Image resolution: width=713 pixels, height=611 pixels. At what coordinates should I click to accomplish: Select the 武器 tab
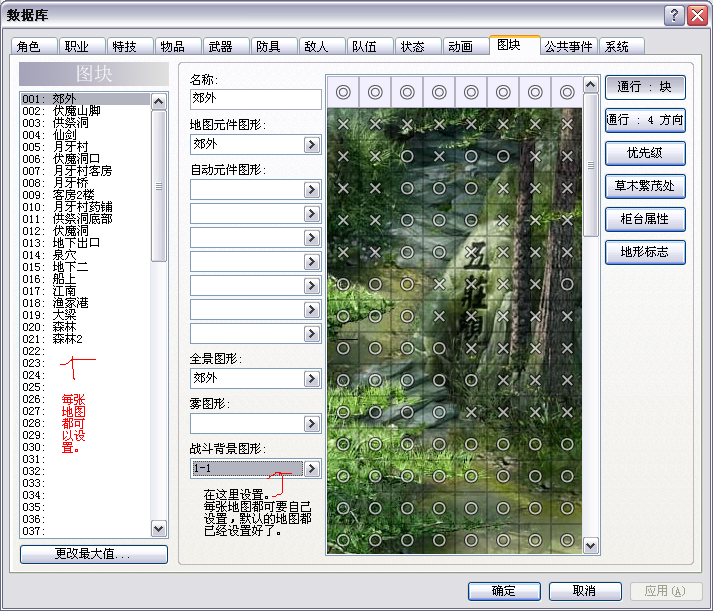click(x=226, y=46)
